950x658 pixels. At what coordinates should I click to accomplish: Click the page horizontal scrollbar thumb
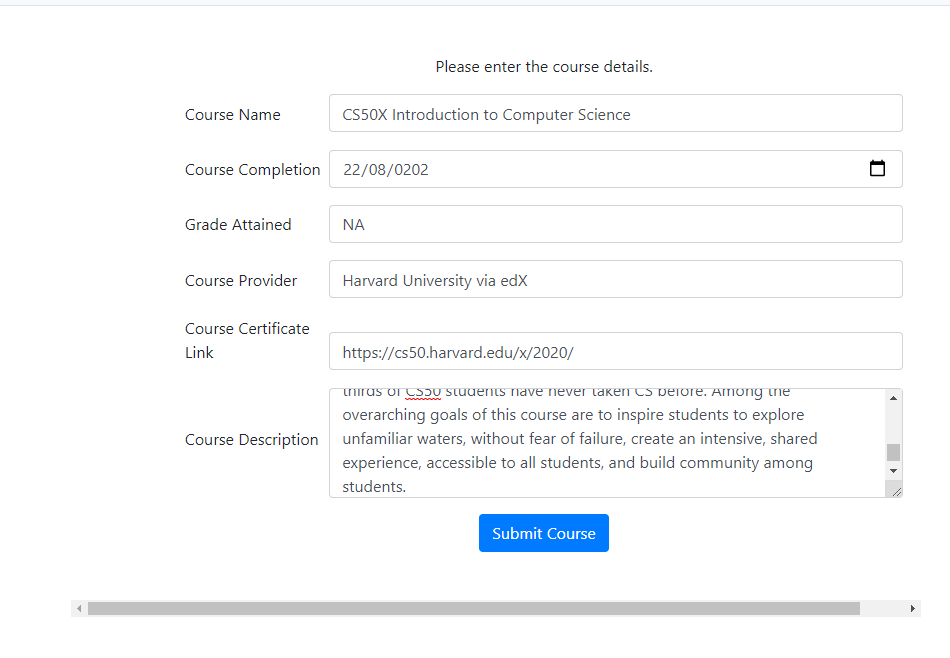(x=474, y=608)
